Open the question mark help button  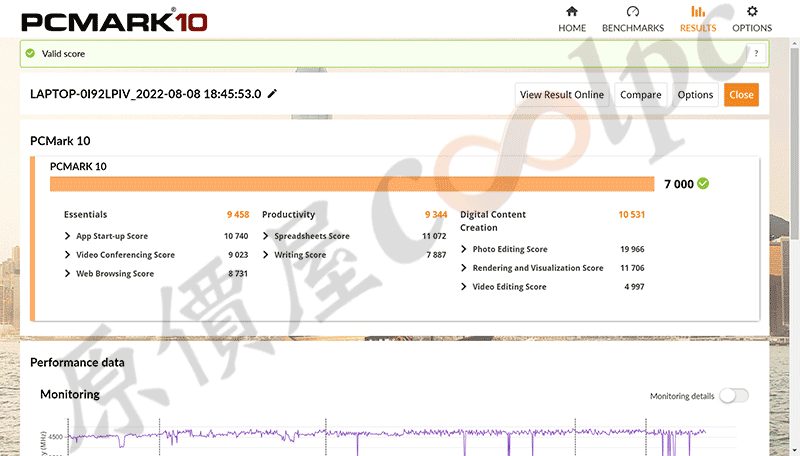756,53
